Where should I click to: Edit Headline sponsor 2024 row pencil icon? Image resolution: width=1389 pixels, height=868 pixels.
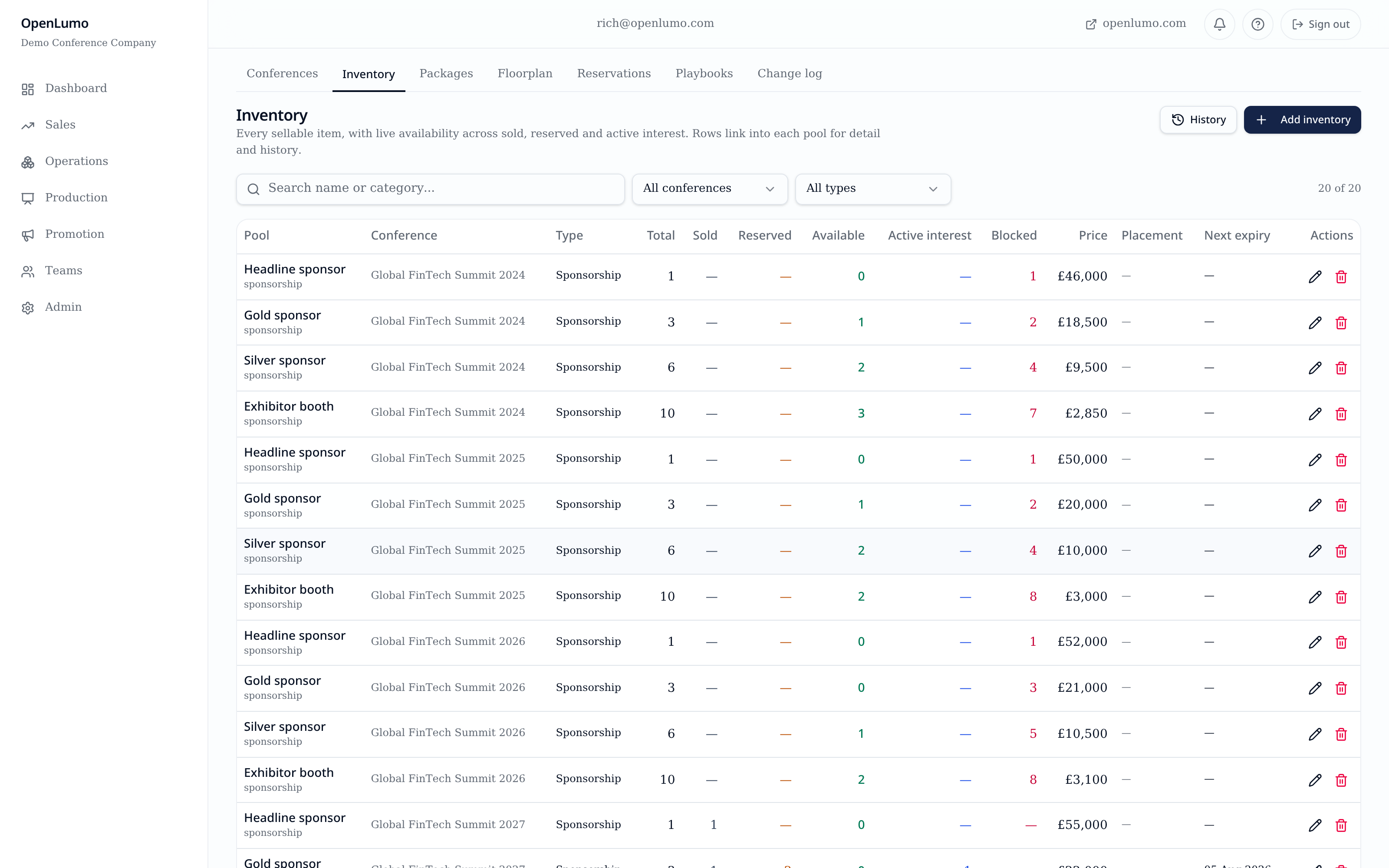point(1315,277)
